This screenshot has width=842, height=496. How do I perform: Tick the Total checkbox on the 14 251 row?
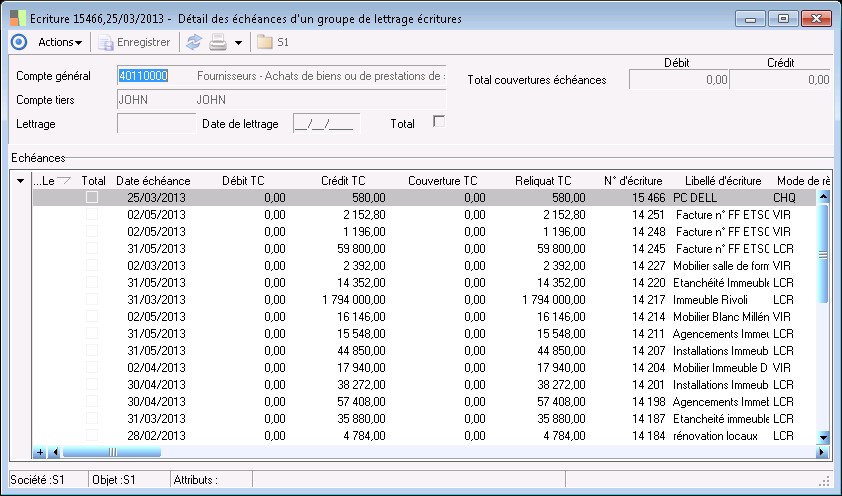pyautogui.click(x=92, y=215)
